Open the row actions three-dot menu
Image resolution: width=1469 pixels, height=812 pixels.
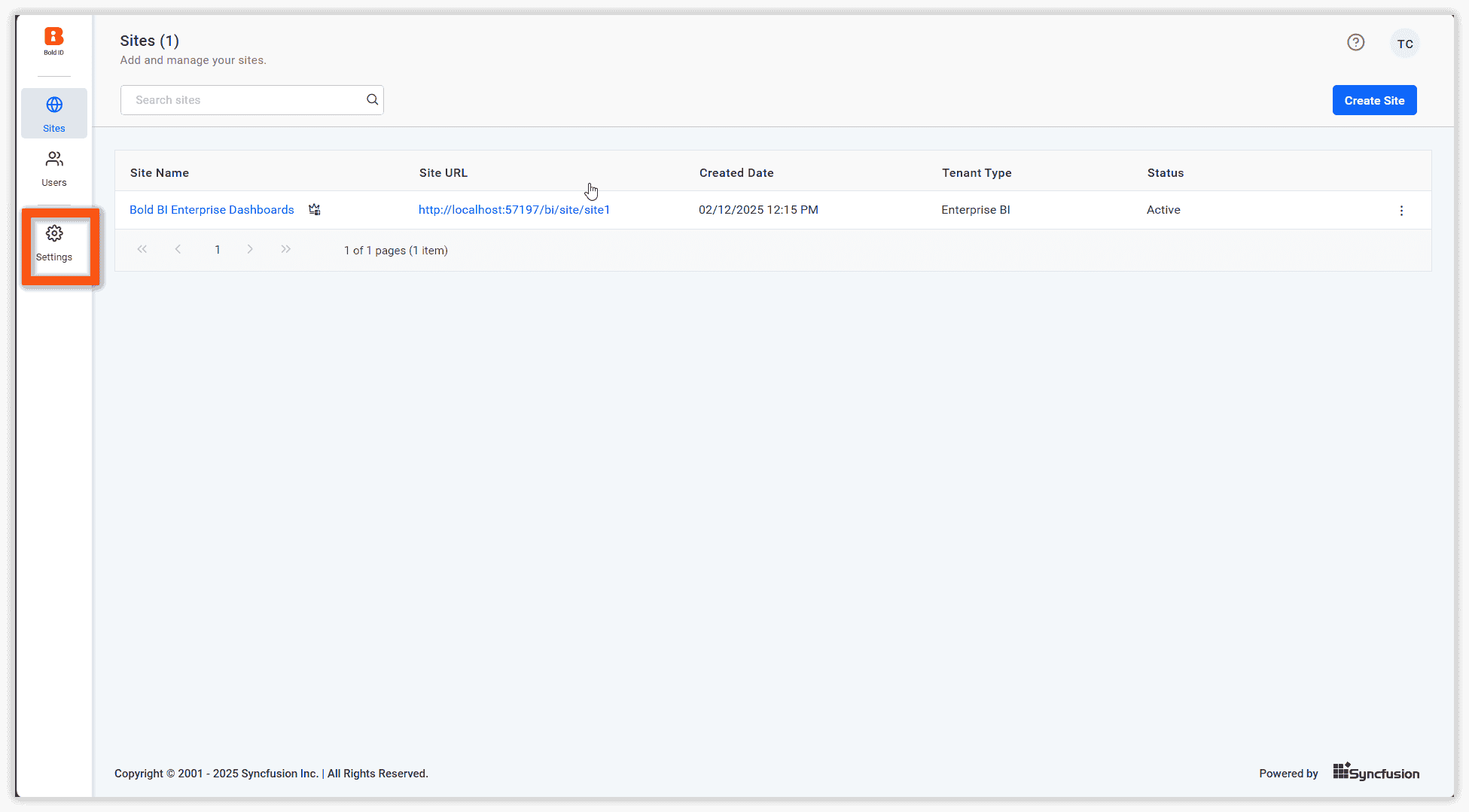pyautogui.click(x=1400, y=211)
